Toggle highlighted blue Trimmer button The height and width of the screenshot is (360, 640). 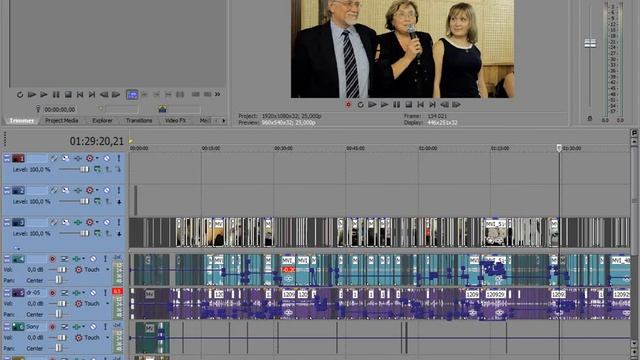(x=132, y=95)
